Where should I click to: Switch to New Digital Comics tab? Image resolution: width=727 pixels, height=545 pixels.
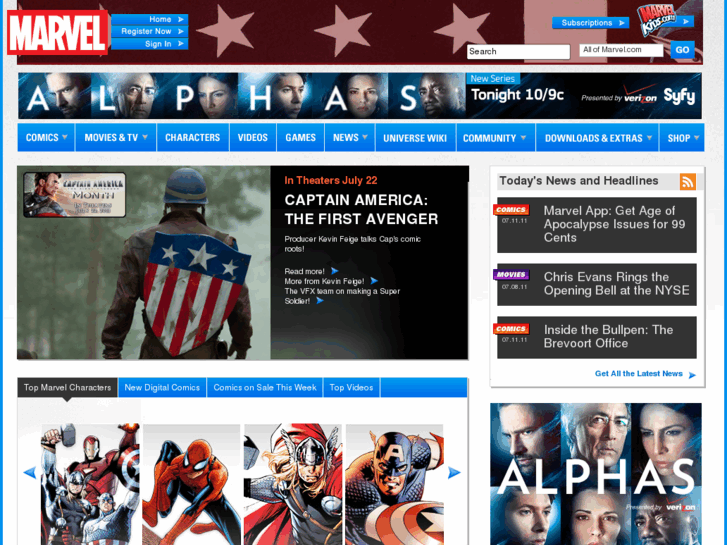[x=162, y=387]
